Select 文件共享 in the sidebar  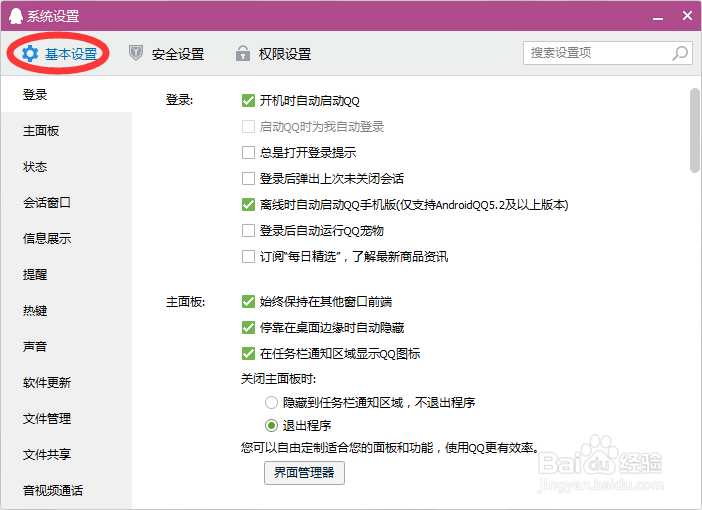pos(67,454)
